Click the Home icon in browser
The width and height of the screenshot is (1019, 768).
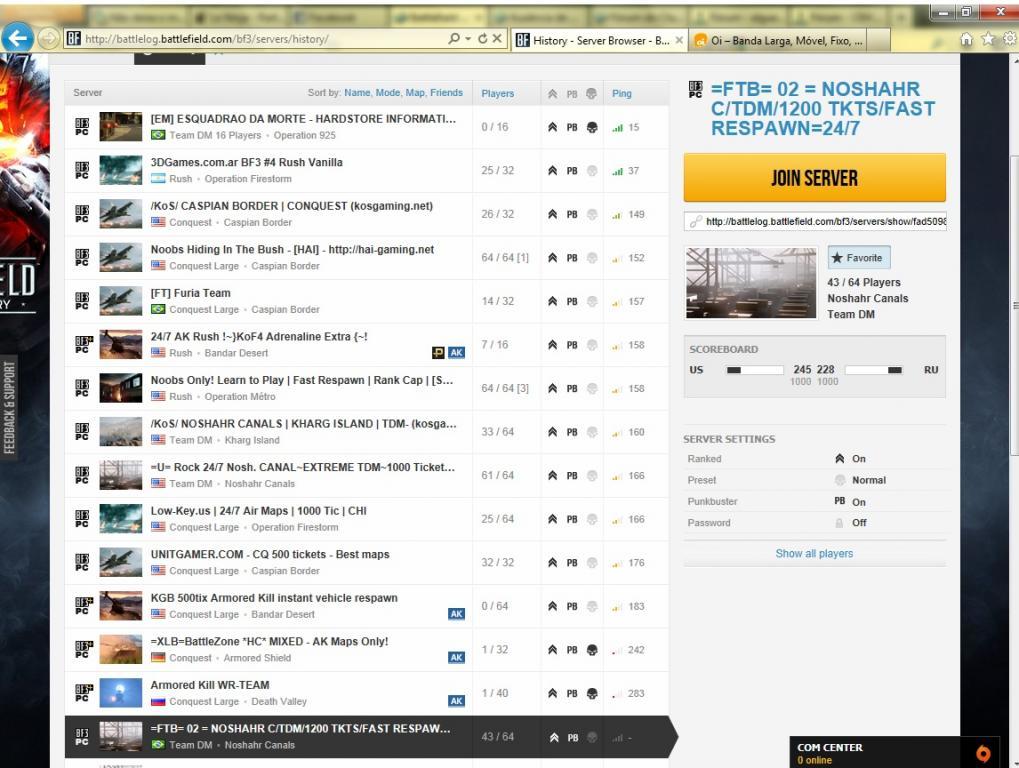point(966,39)
